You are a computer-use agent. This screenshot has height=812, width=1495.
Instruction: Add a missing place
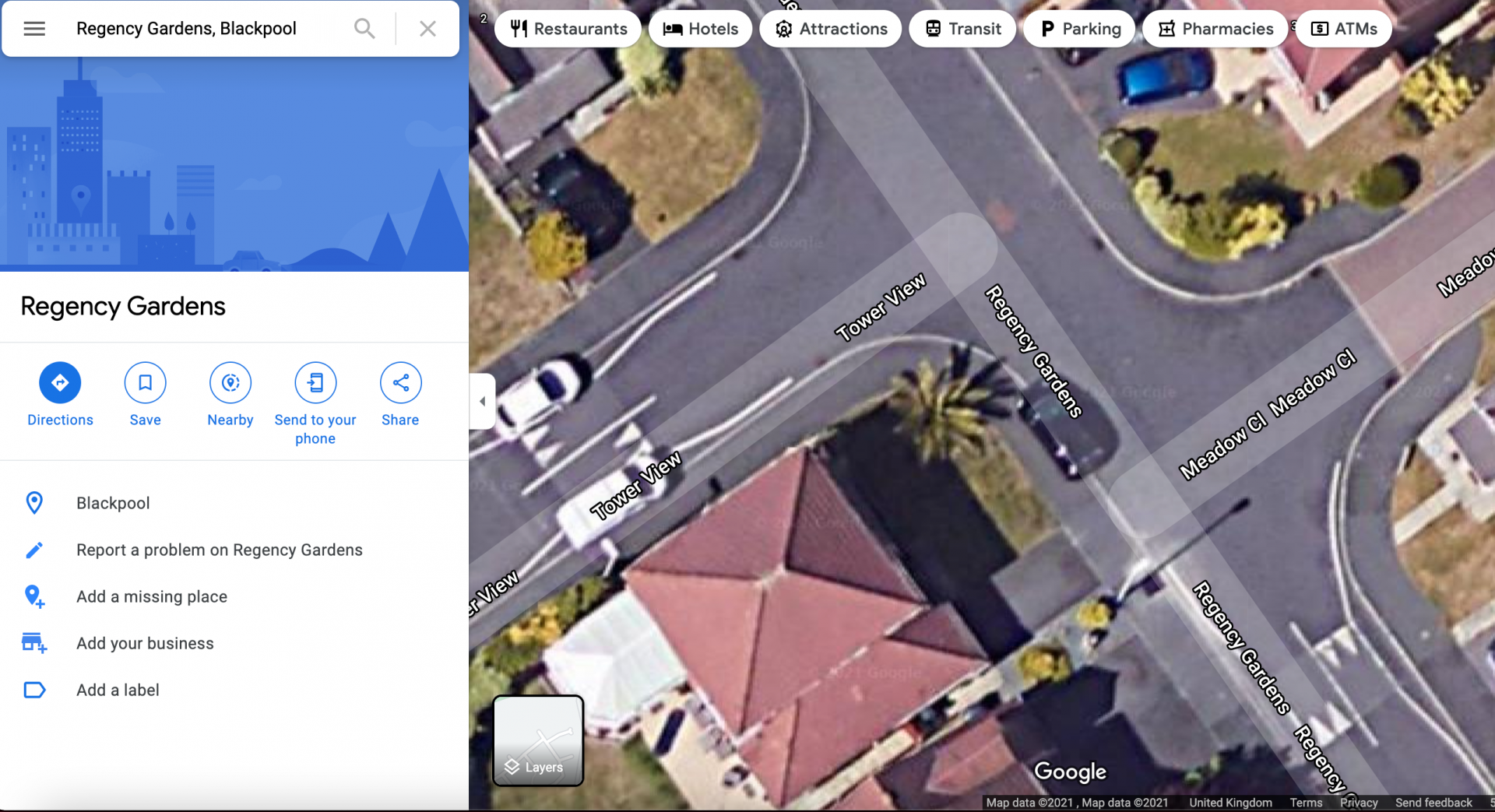(x=152, y=597)
